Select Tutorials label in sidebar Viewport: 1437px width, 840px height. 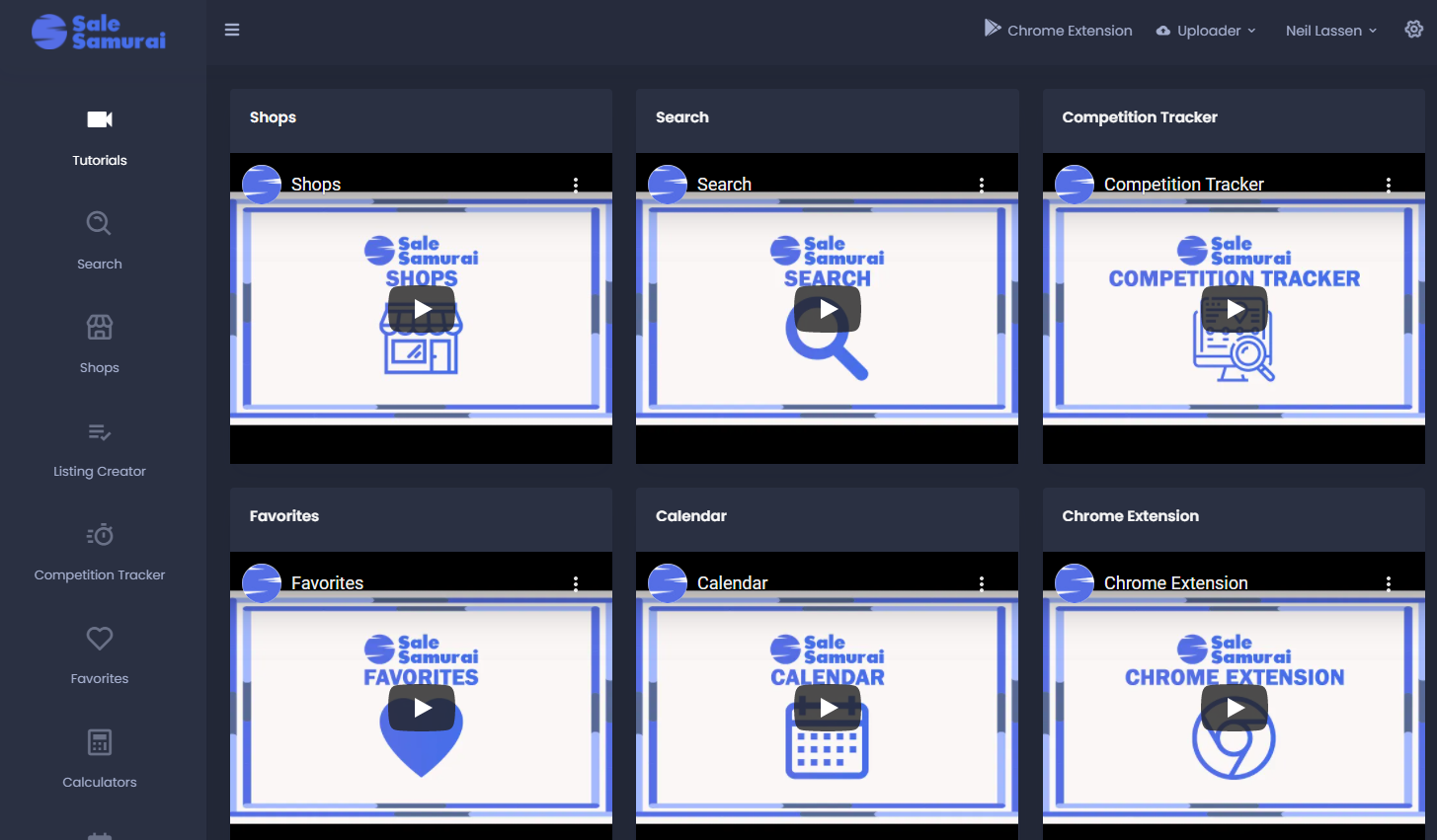pos(100,160)
